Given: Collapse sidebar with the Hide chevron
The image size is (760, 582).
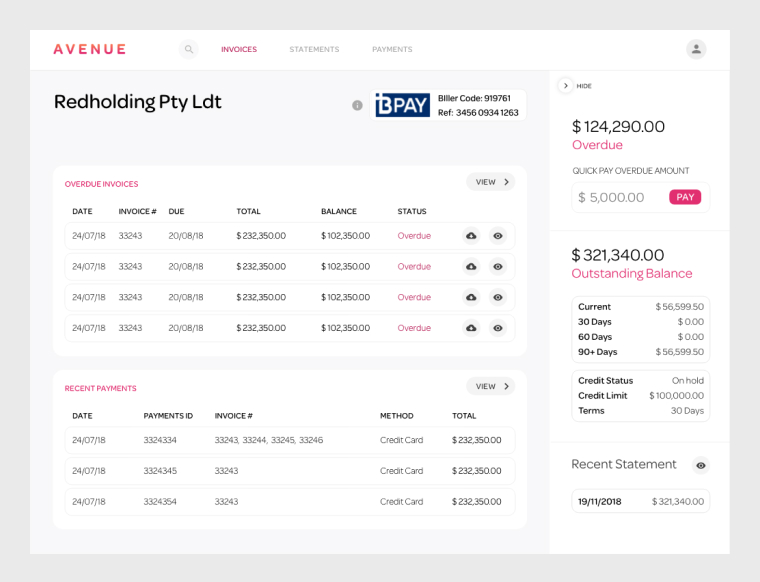Looking at the screenshot, I should (565, 86).
